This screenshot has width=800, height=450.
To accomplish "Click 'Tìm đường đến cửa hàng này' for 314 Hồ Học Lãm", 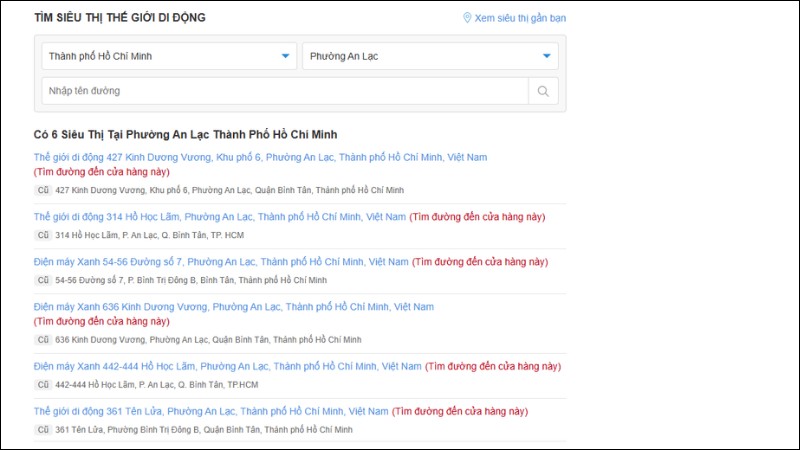I will tap(477, 217).
